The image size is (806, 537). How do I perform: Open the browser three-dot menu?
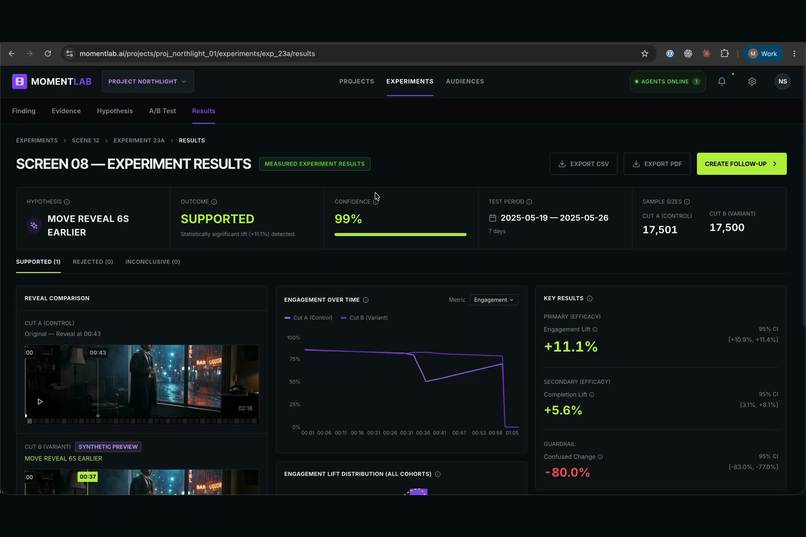pyautogui.click(x=794, y=53)
